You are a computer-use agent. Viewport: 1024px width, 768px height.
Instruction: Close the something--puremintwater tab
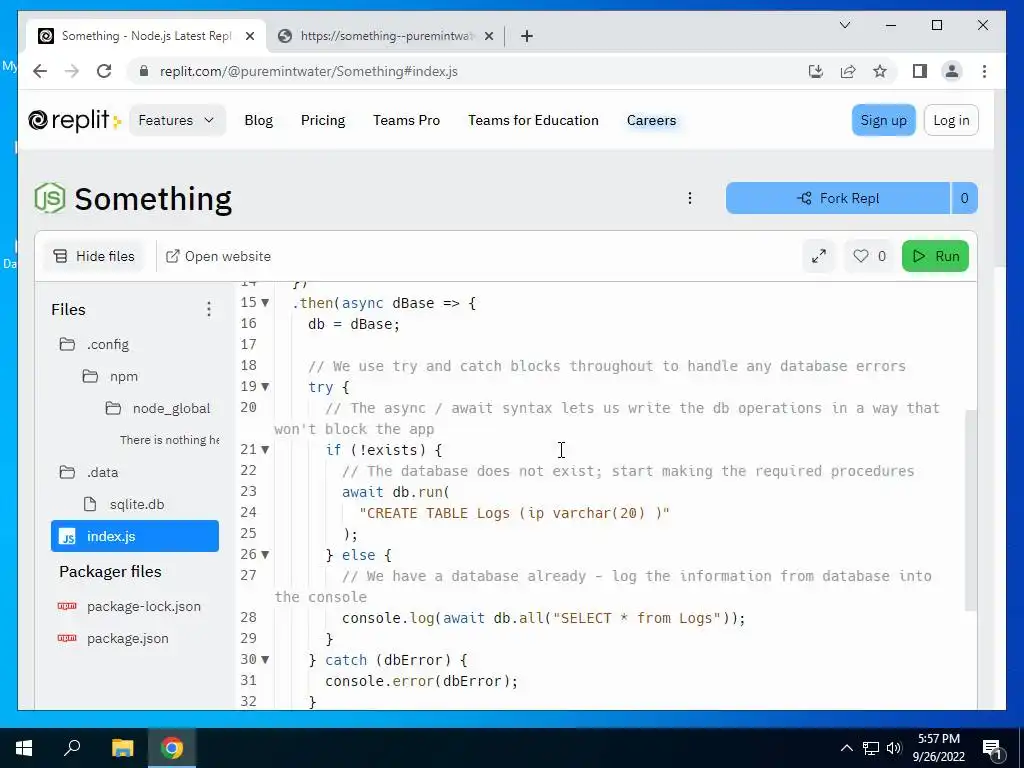(x=488, y=36)
